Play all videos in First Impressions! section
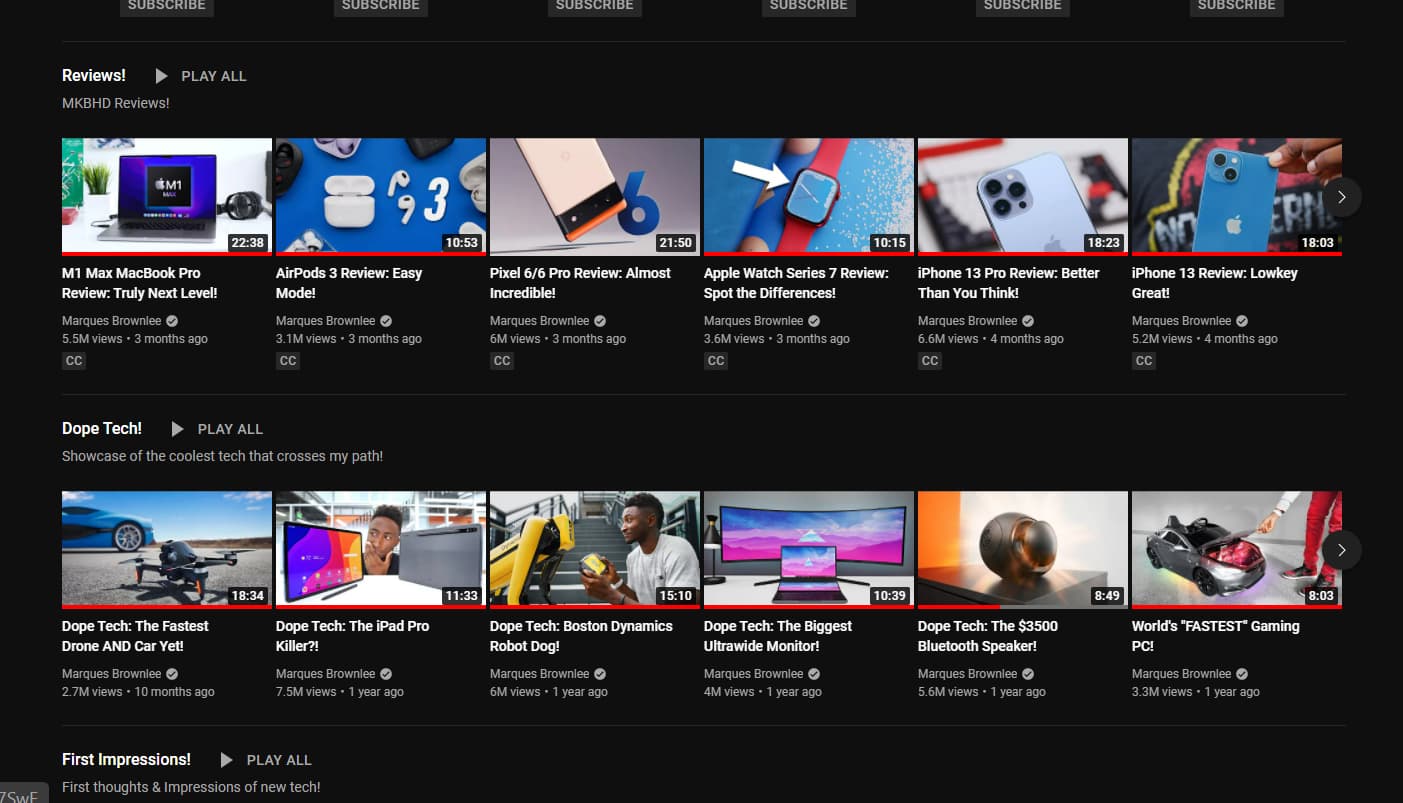1403x803 pixels. coord(265,760)
